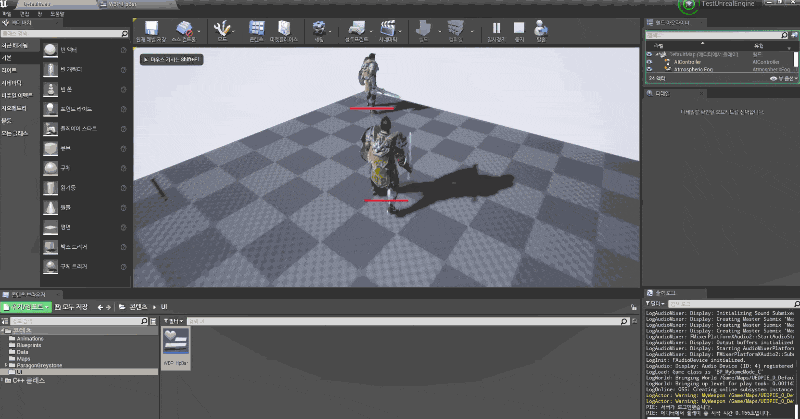Open the Modes tools icon
800x419 pixels.
tap(222, 28)
